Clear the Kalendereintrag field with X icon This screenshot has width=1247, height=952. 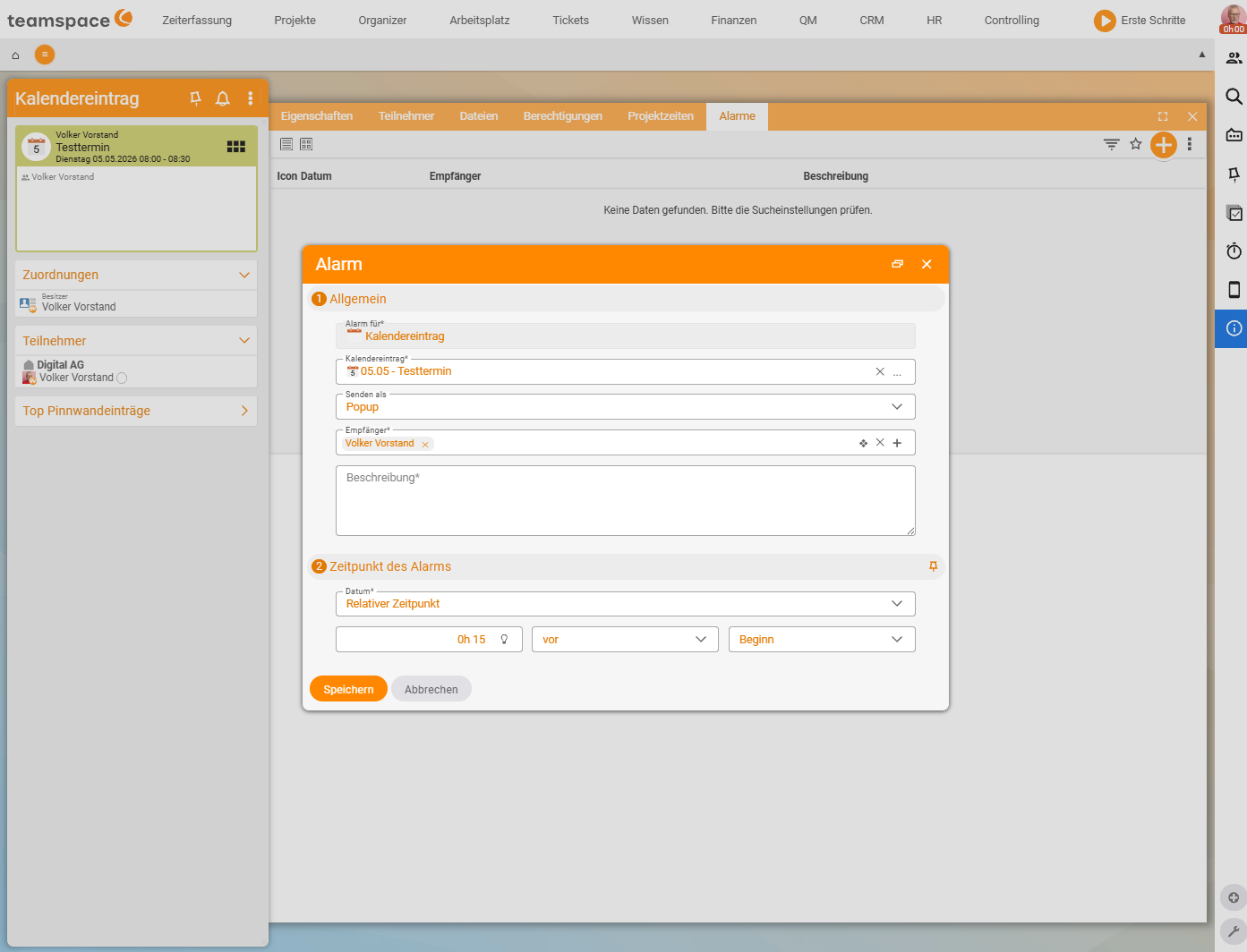pyautogui.click(x=880, y=371)
